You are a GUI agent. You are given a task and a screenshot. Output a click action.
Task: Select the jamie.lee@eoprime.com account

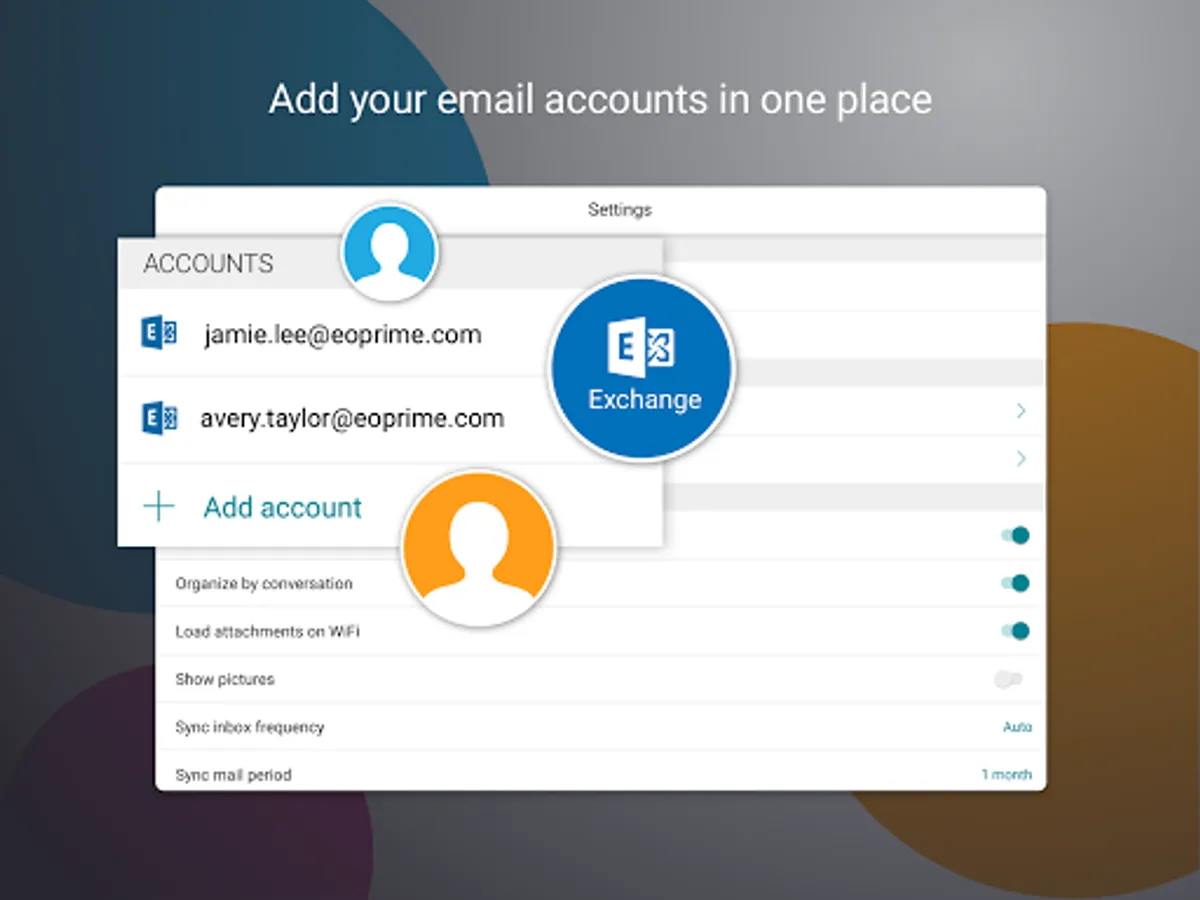[343, 334]
